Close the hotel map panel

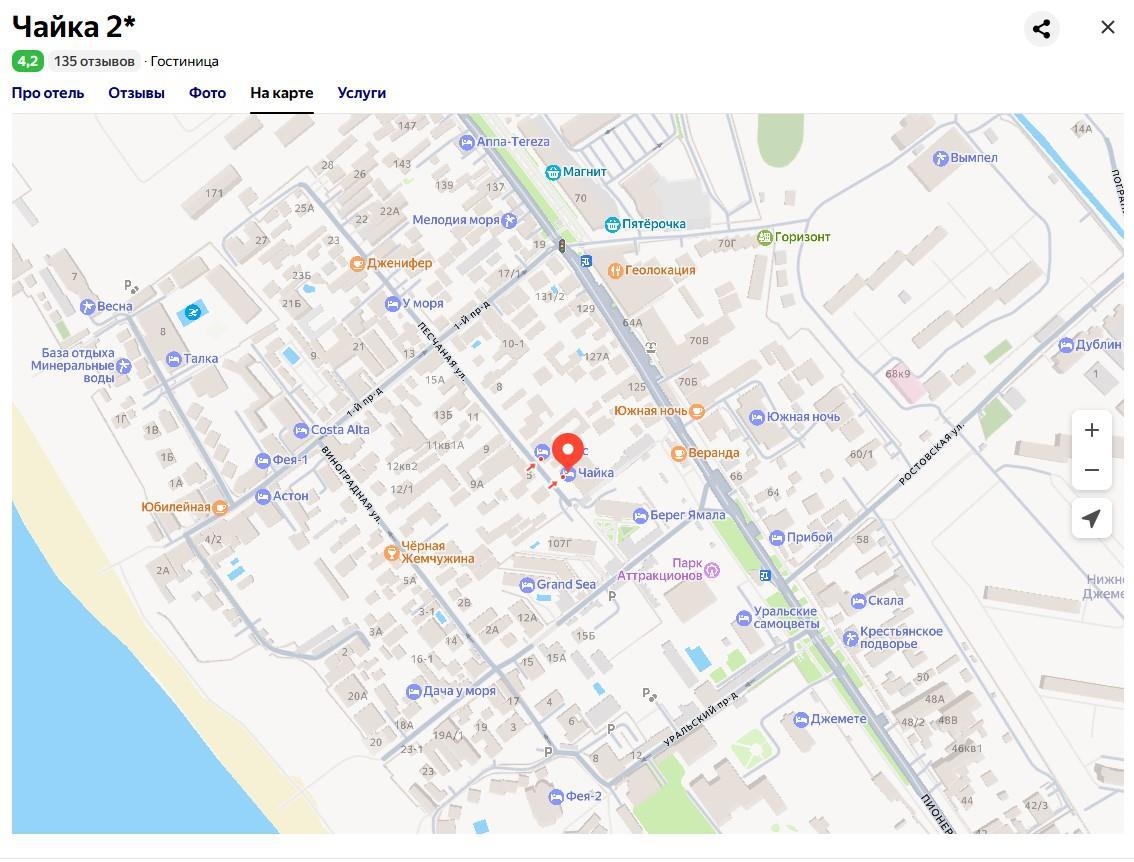(x=1107, y=28)
